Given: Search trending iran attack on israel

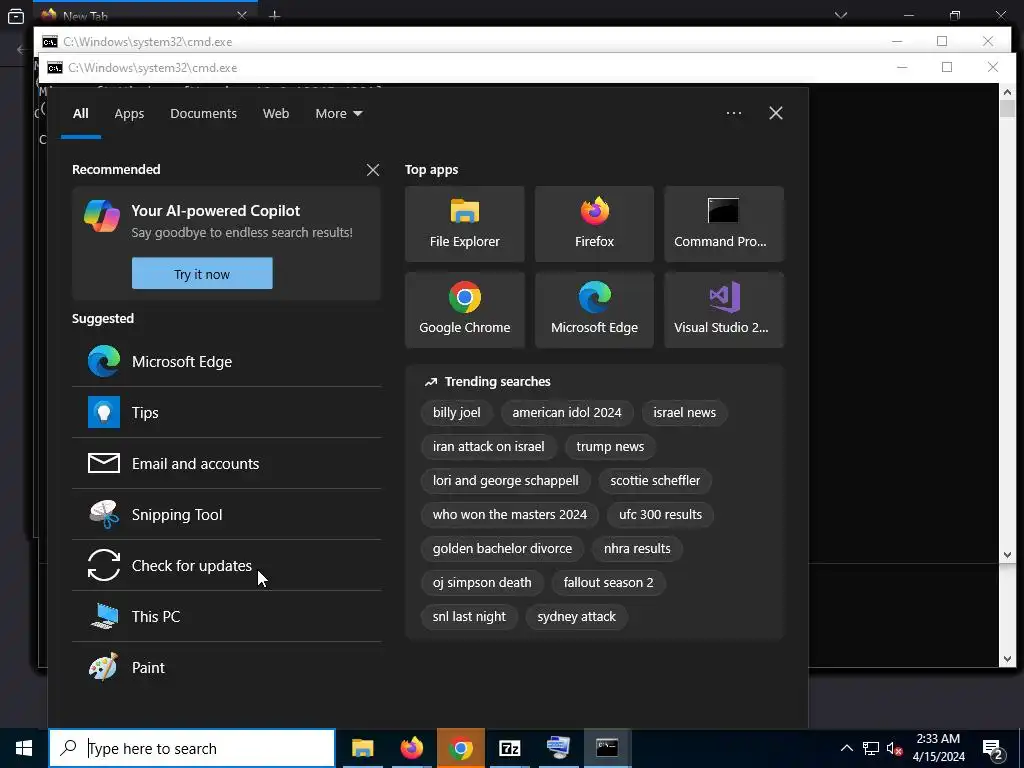Looking at the screenshot, I should (488, 447).
